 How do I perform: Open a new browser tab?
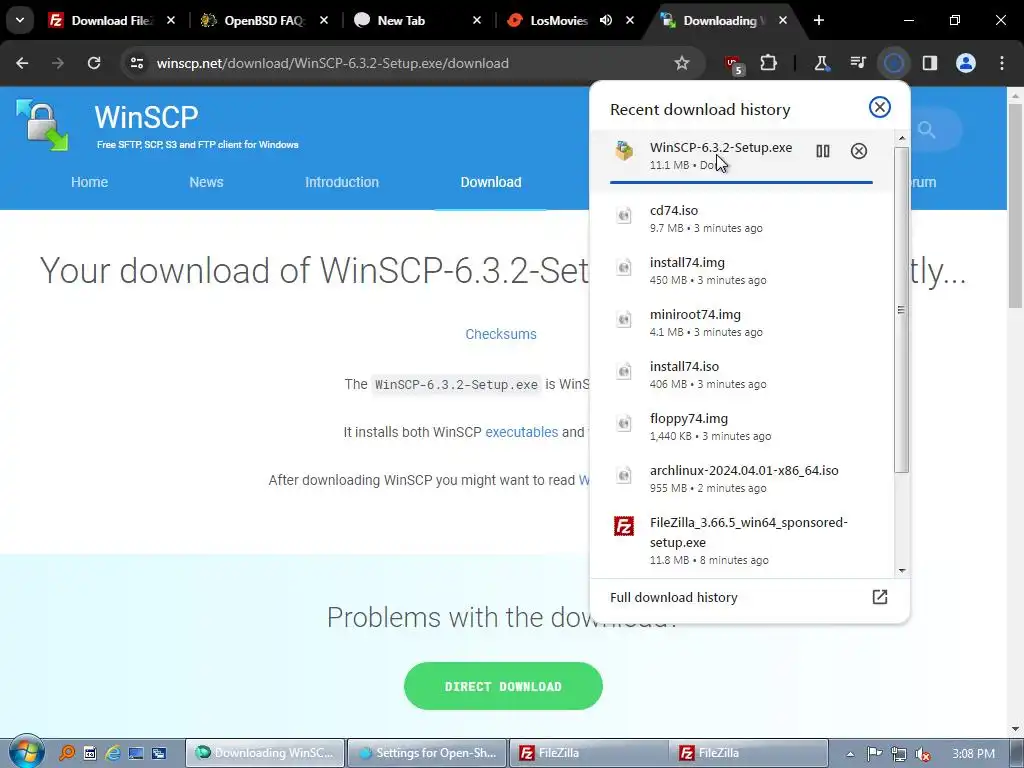click(819, 20)
